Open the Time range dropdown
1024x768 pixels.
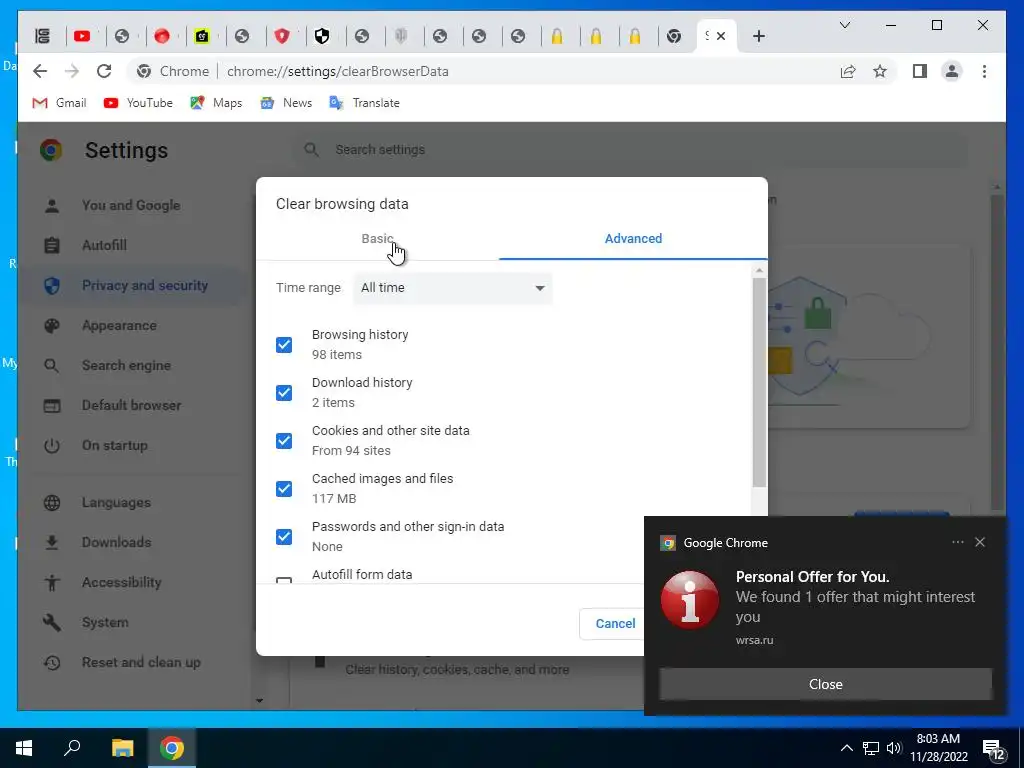coord(453,288)
